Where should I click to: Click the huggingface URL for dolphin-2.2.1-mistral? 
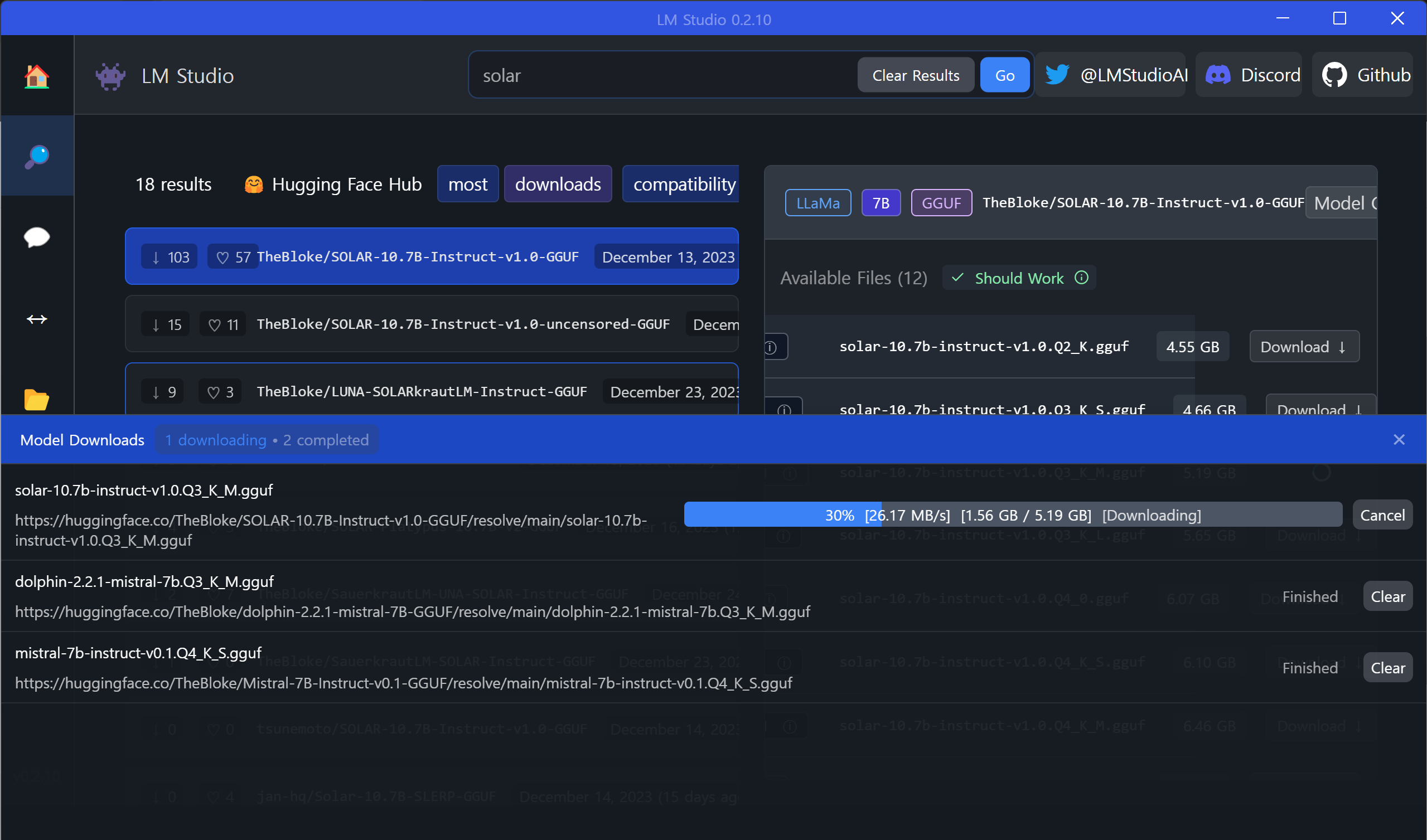[412, 612]
